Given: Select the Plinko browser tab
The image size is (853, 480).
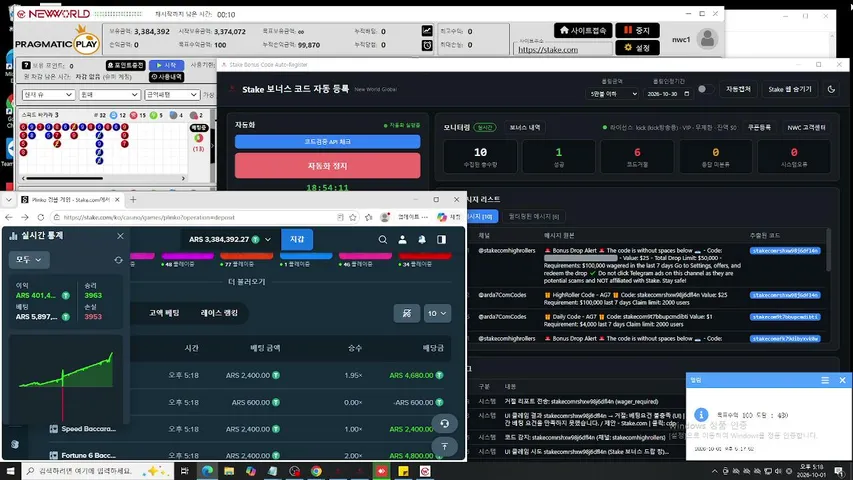Looking at the screenshot, I should pyautogui.click(x=71, y=200).
